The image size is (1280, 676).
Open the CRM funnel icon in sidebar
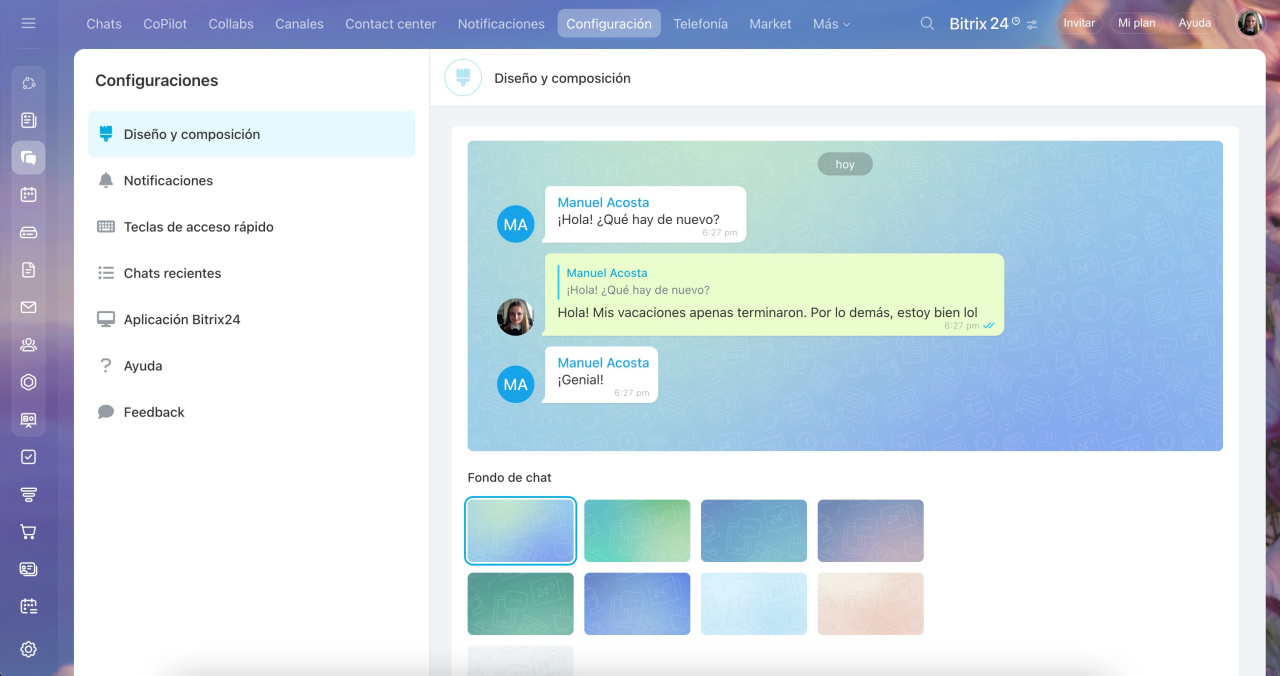point(28,494)
